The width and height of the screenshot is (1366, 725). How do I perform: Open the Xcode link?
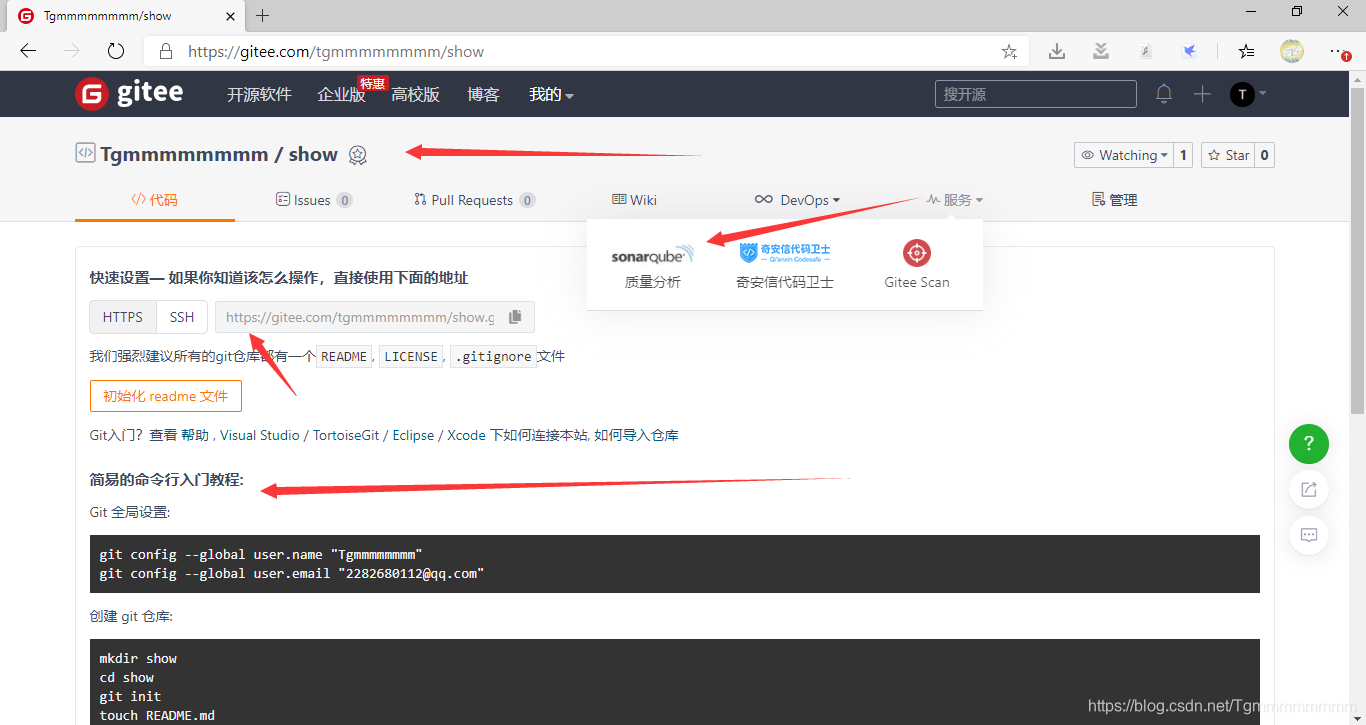(466, 435)
